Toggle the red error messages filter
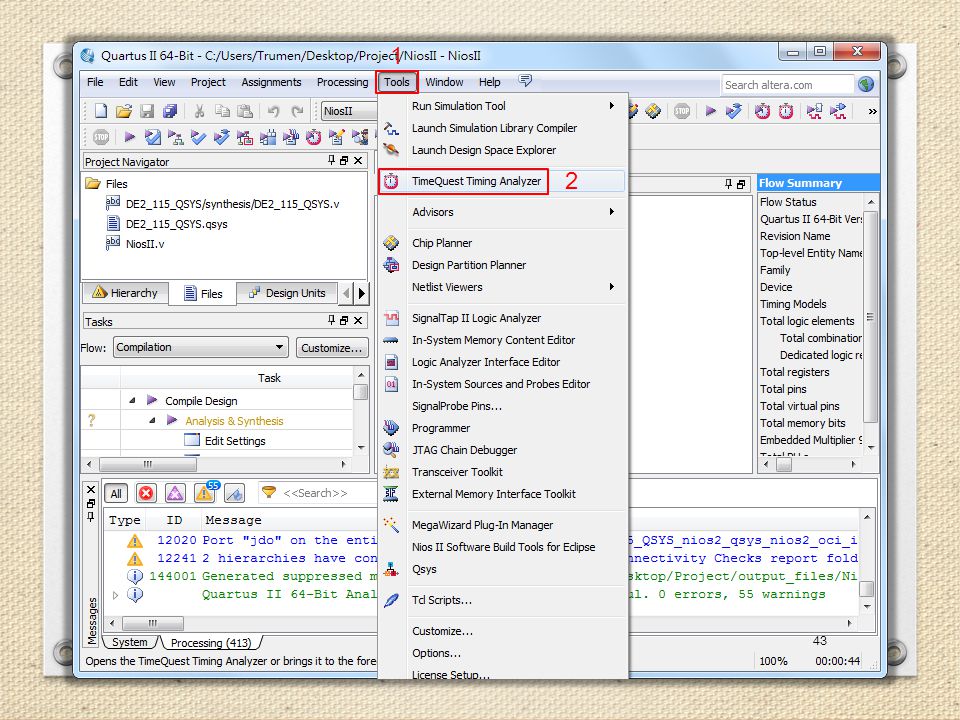This screenshot has width=960, height=720. coord(146,493)
